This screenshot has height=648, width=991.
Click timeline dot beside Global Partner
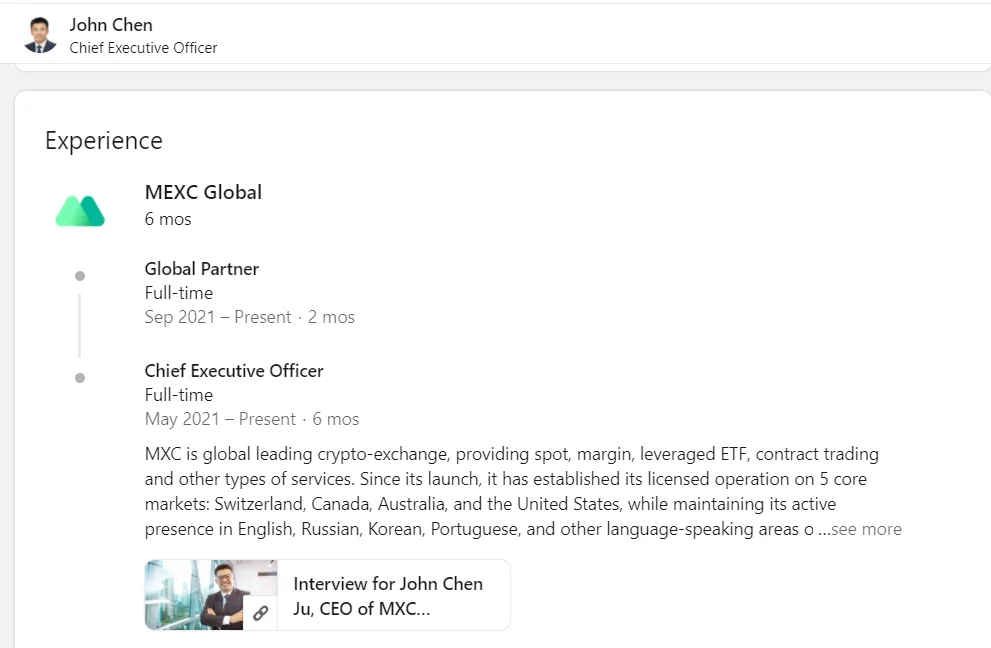[80, 276]
